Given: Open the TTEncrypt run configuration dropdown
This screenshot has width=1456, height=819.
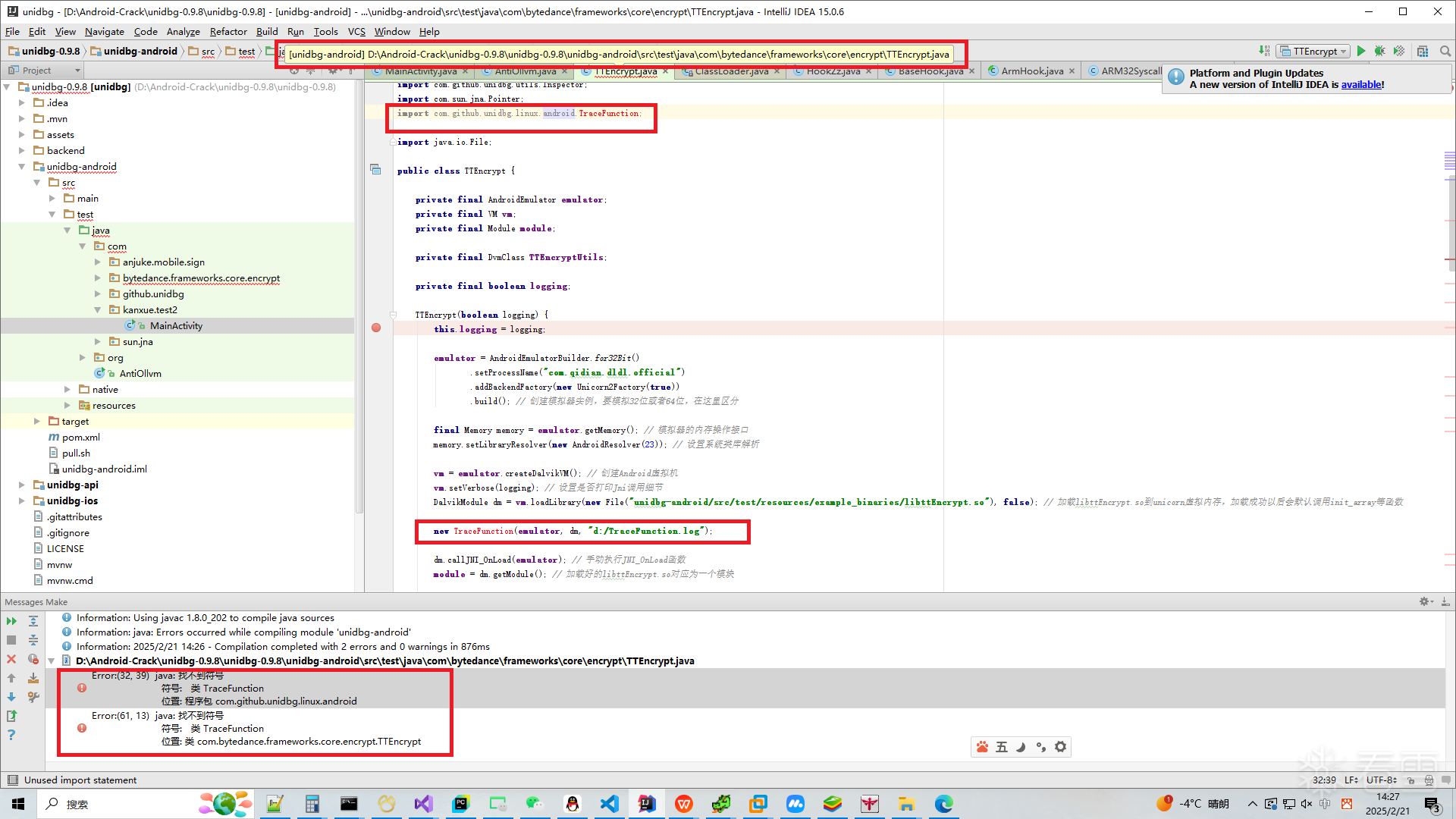Looking at the screenshot, I should point(1316,51).
